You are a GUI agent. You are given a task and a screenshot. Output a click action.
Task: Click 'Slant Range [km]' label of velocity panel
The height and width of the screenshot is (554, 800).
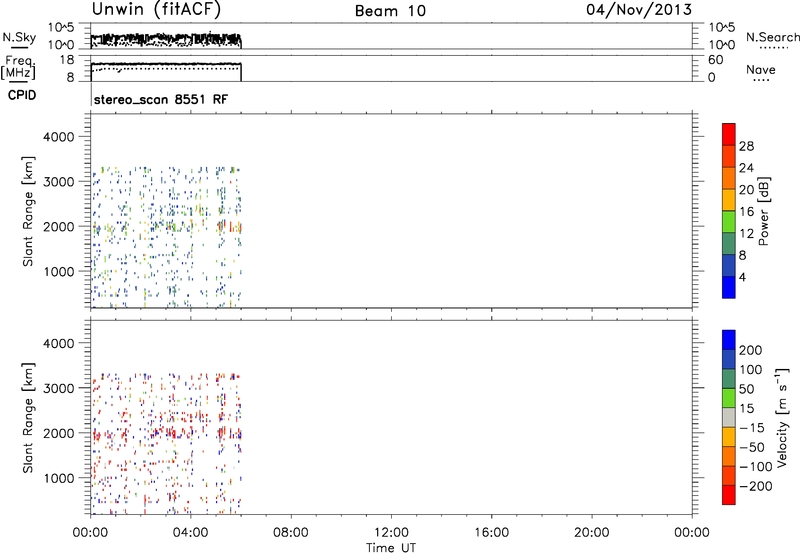pyautogui.click(x=28, y=417)
